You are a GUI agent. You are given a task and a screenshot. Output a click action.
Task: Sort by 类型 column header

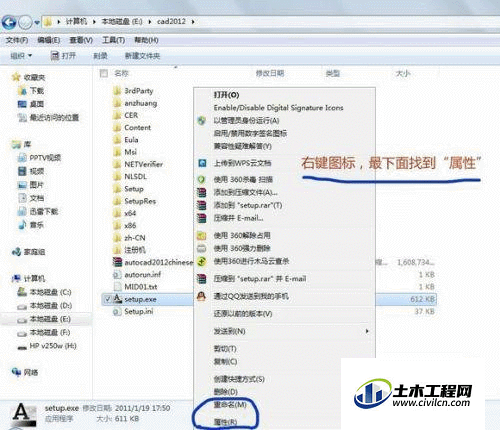(x=332, y=73)
